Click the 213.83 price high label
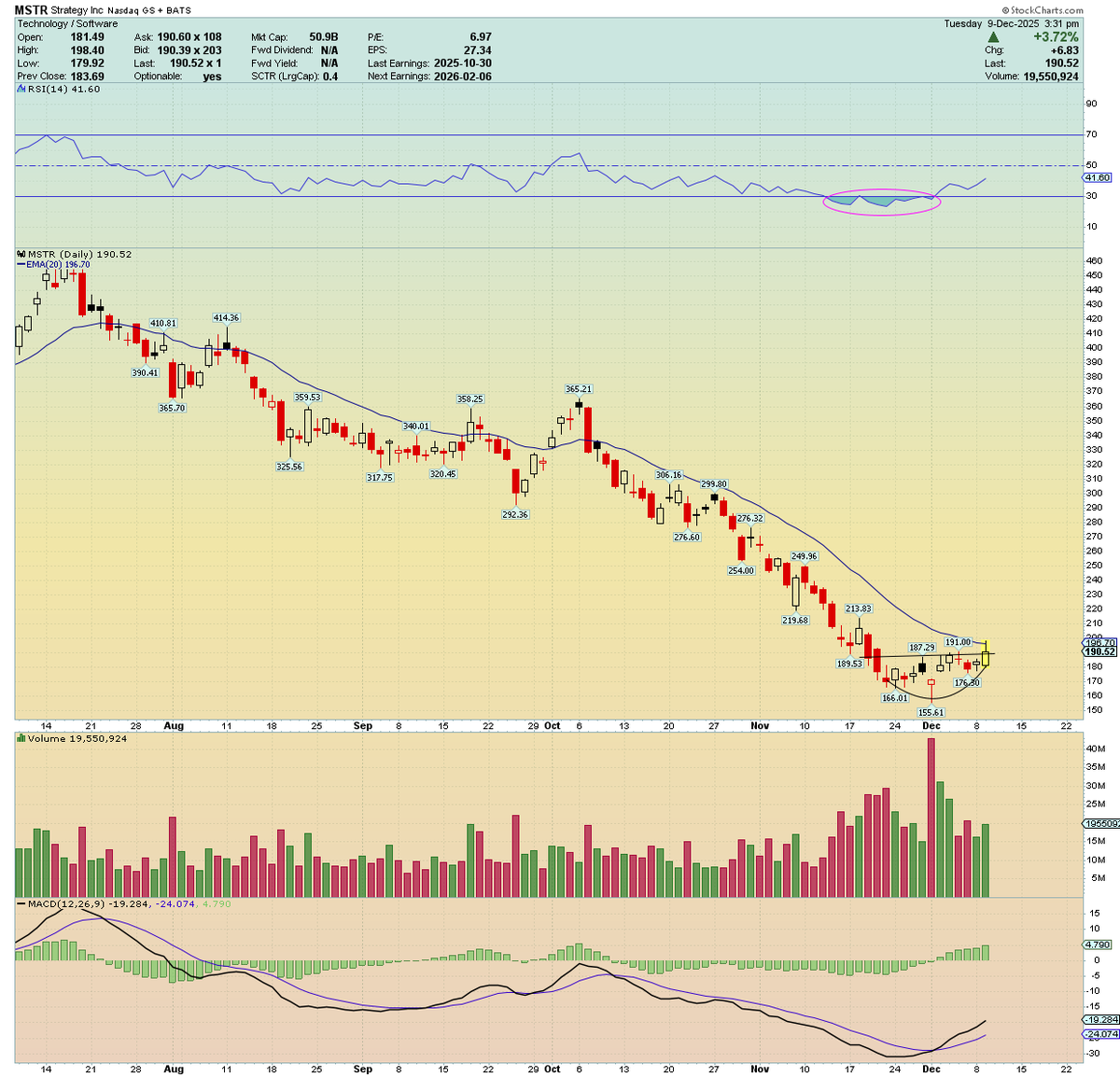Screen dimensions: 1120x1077 click(x=859, y=608)
